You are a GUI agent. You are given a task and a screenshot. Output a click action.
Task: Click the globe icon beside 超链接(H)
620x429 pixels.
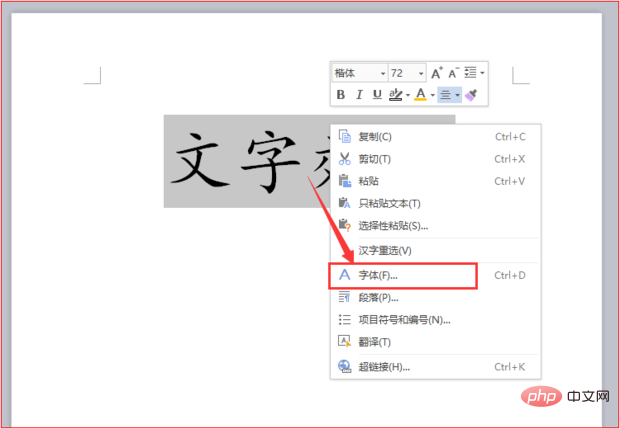click(x=345, y=367)
